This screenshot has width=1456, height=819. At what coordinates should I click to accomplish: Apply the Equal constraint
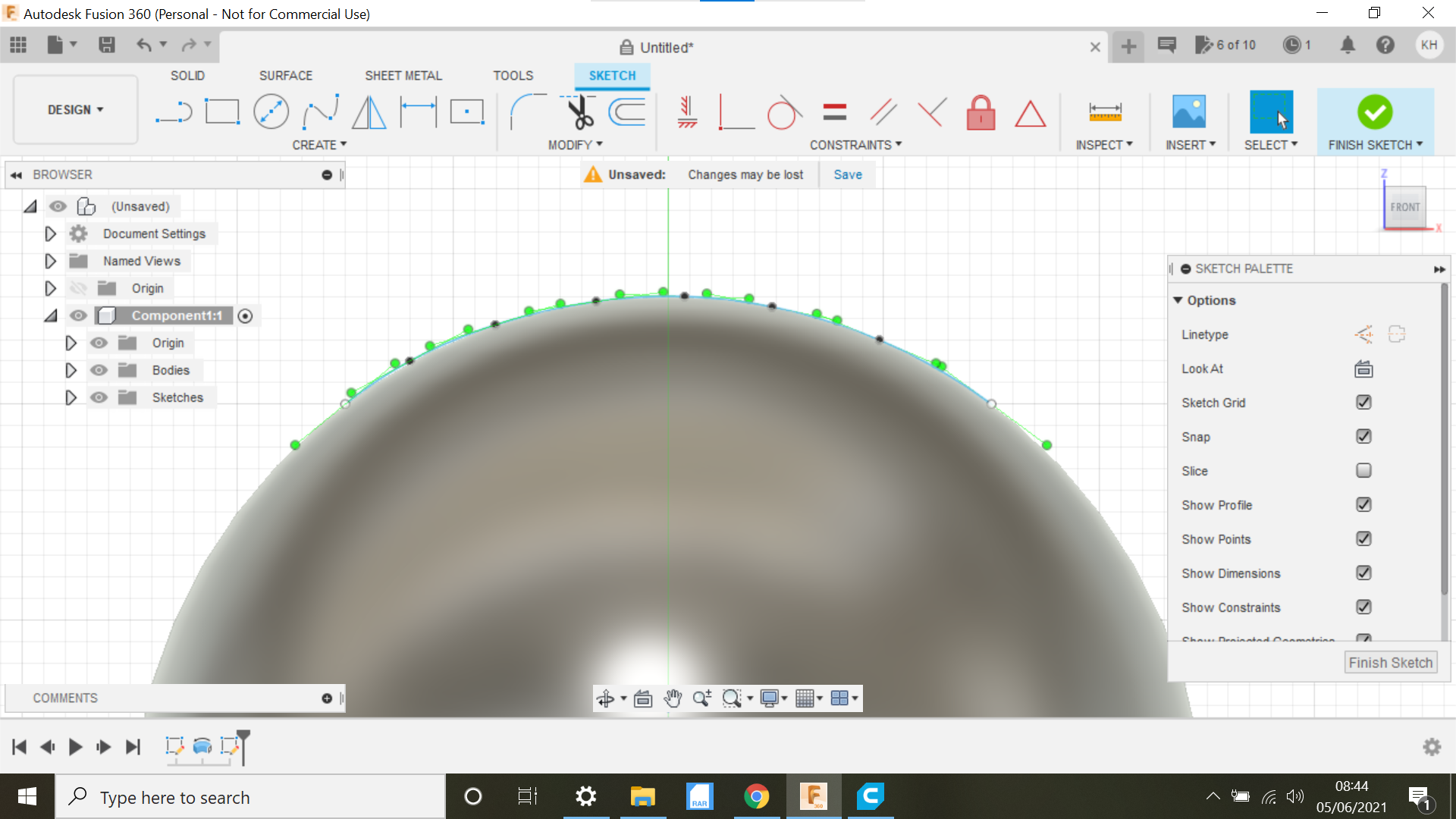pyautogui.click(x=834, y=111)
